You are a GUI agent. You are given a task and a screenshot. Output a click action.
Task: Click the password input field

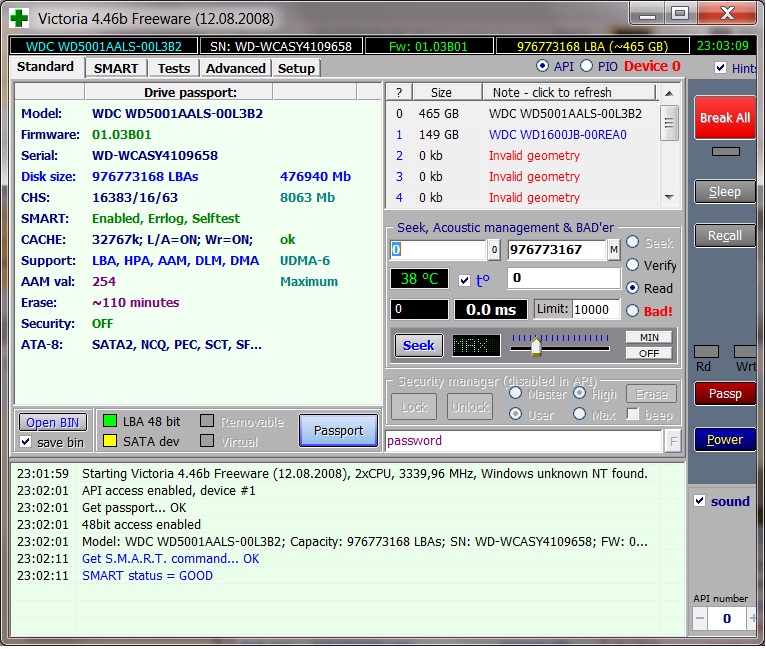tap(524, 441)
